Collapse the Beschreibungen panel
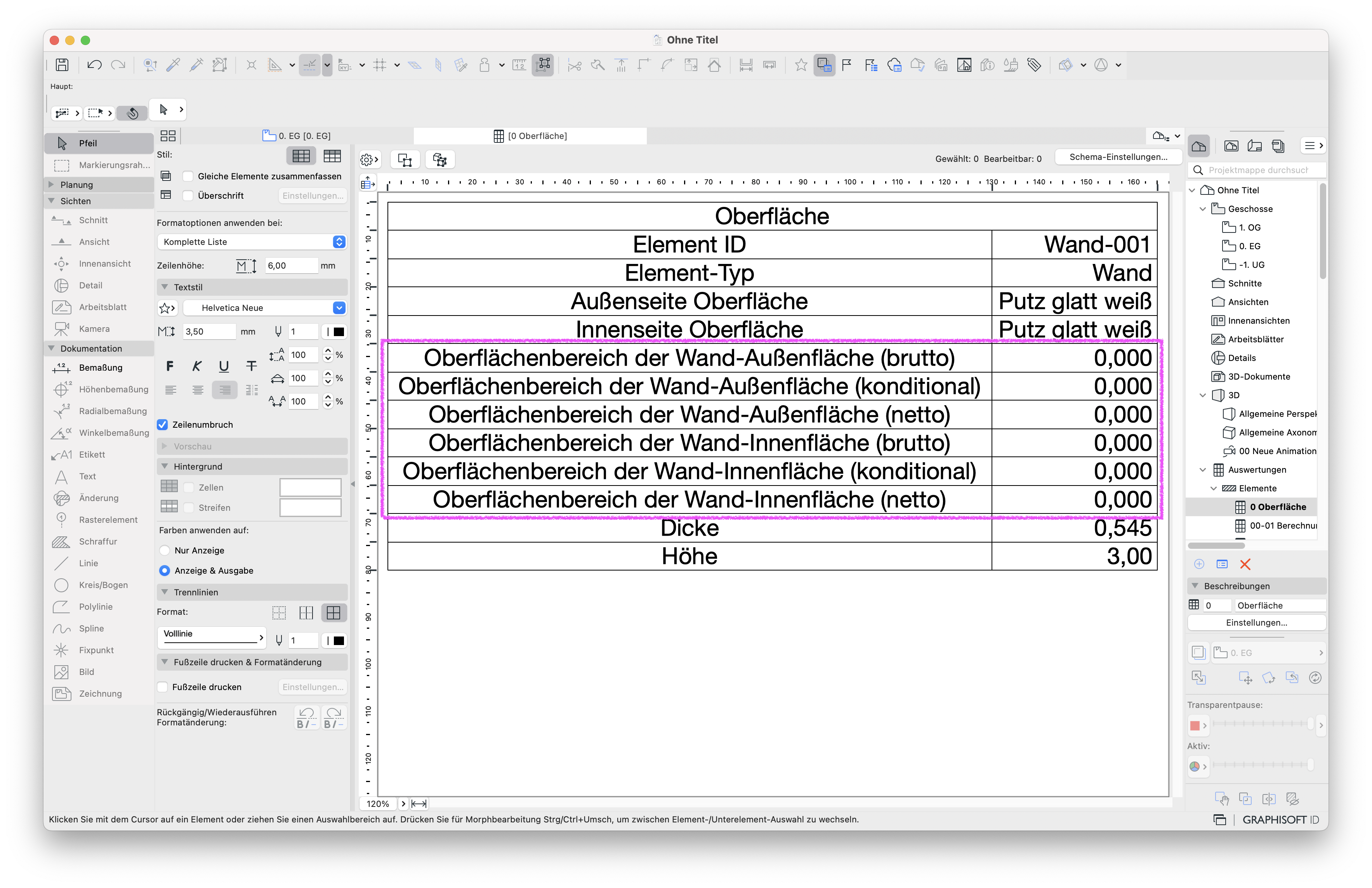Viewport: 1372px width, 888px height. pyautogui.click(x=1195, y=586)
